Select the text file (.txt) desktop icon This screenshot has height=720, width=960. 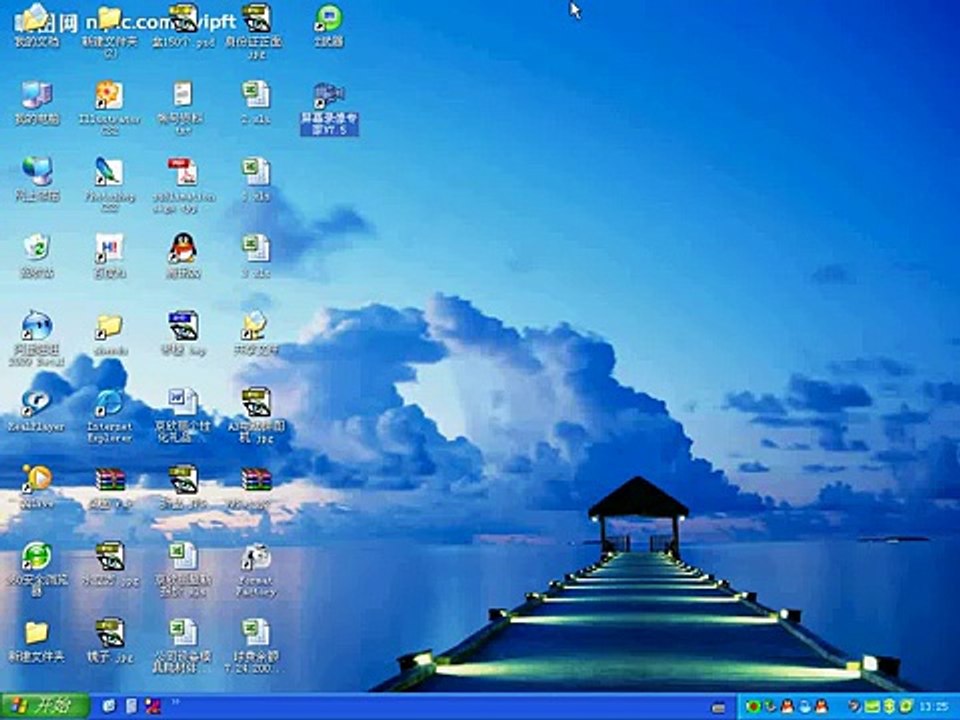(x=183, y=108)
